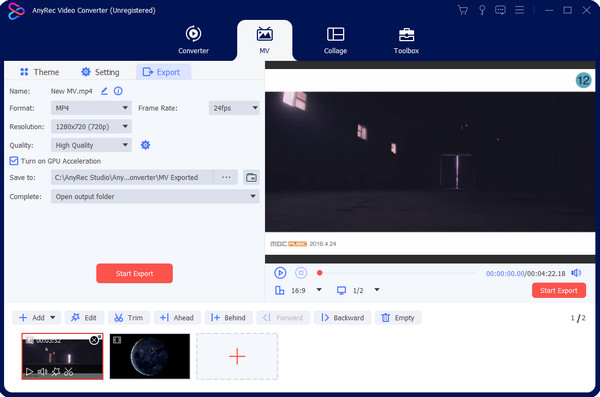Click the red playback progress handle
This screenshot has height=397, width=600.
pyautogui.click(x=320, y=273)
